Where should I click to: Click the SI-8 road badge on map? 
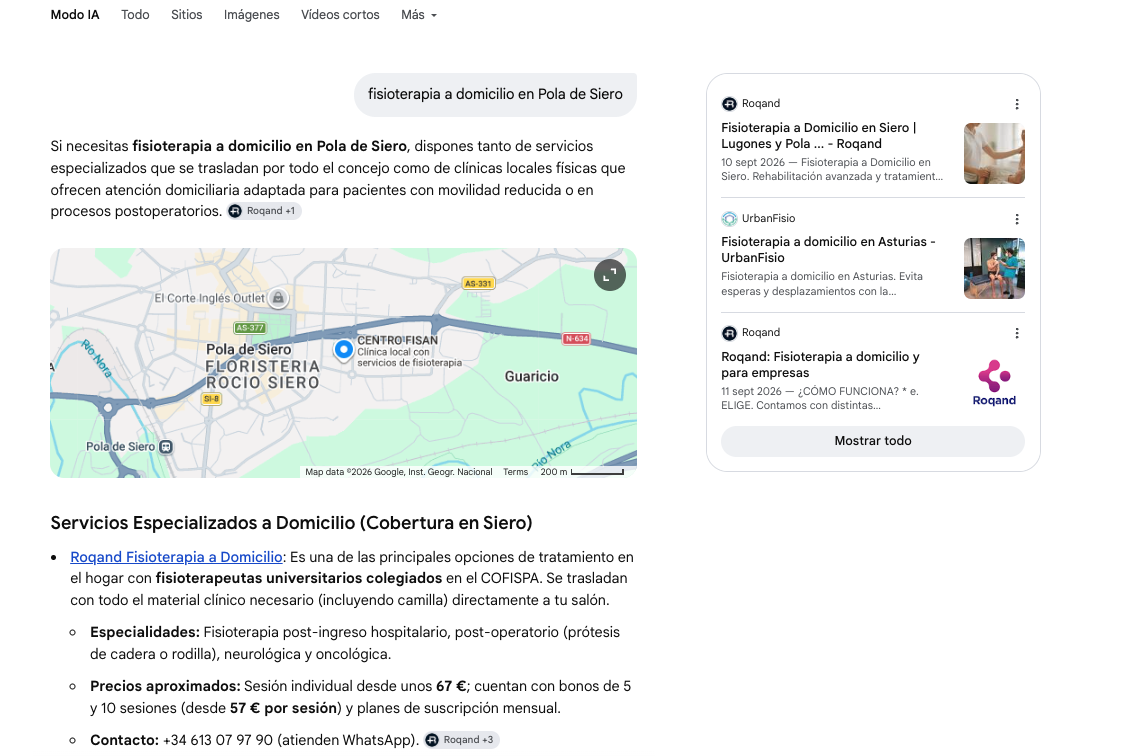211,399
